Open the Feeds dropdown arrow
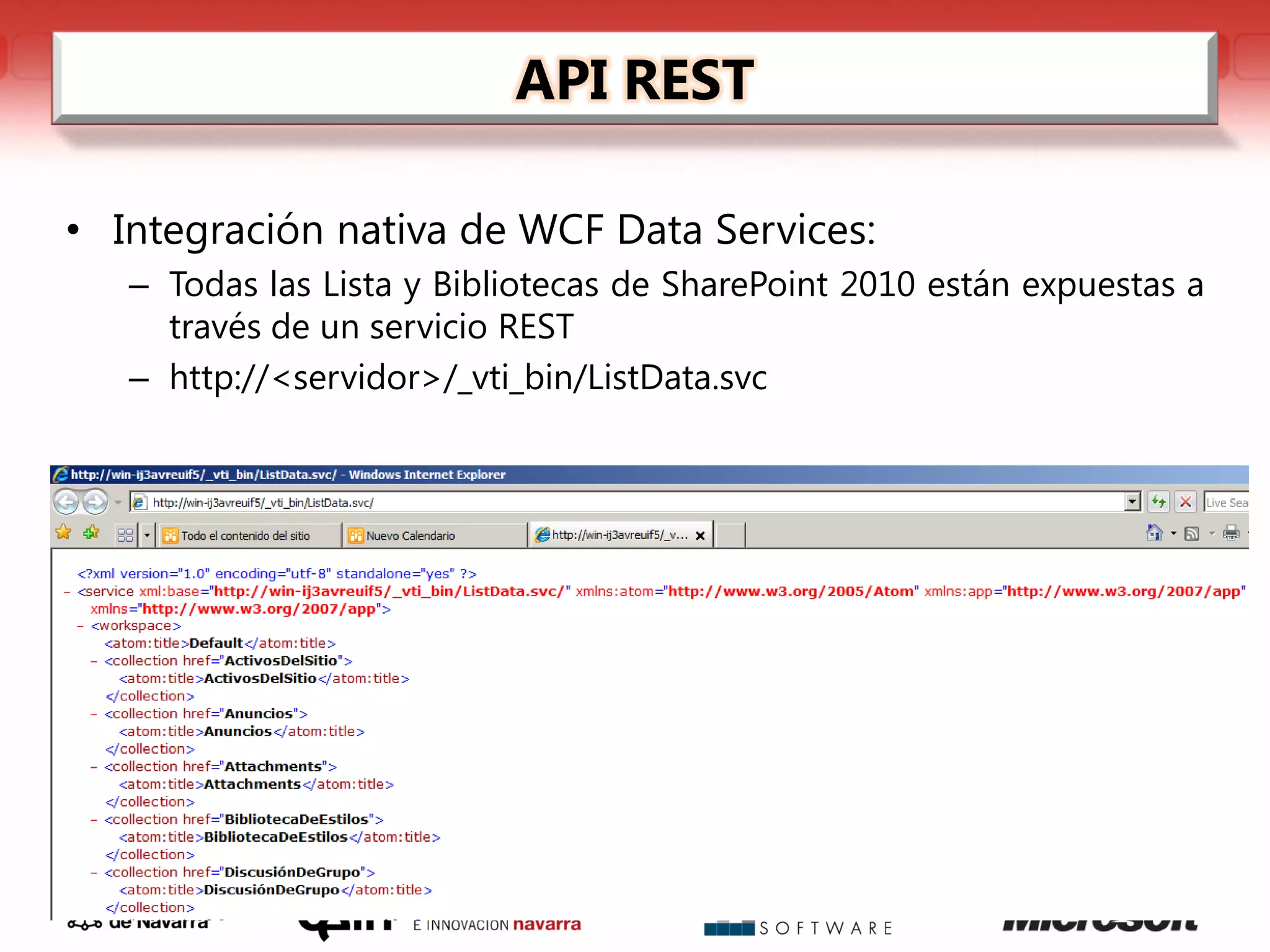The width and height of the screenshot is (1270, 952). (1212, 534)
